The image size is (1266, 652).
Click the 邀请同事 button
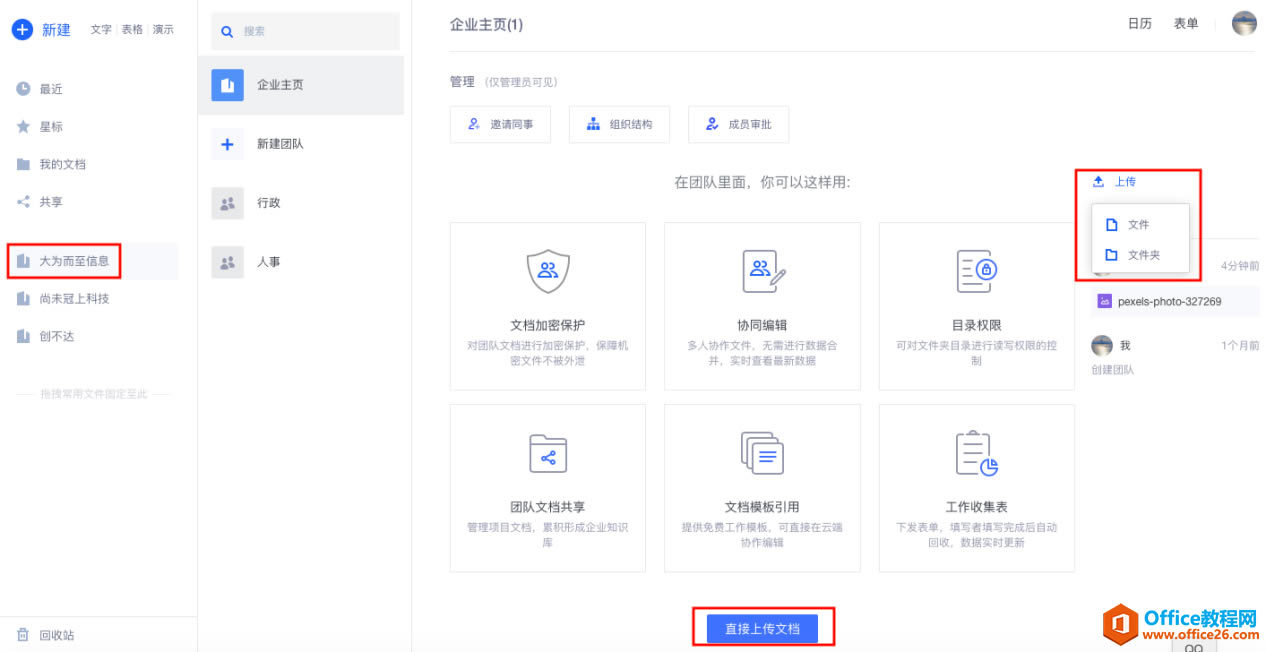pyautogui.click(x=500, y=125)
